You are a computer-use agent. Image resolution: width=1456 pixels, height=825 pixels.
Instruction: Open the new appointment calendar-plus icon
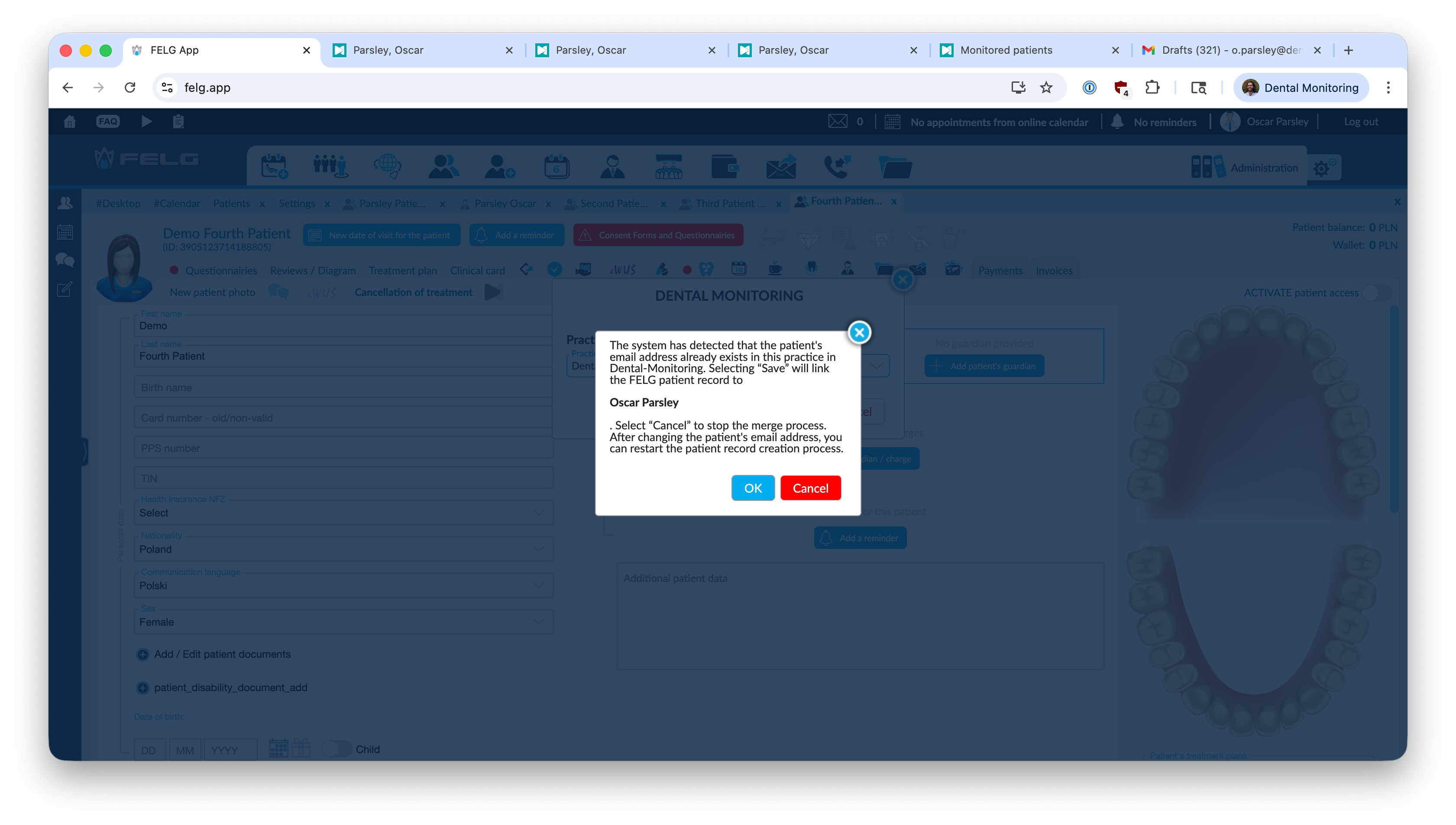[274, 166]
